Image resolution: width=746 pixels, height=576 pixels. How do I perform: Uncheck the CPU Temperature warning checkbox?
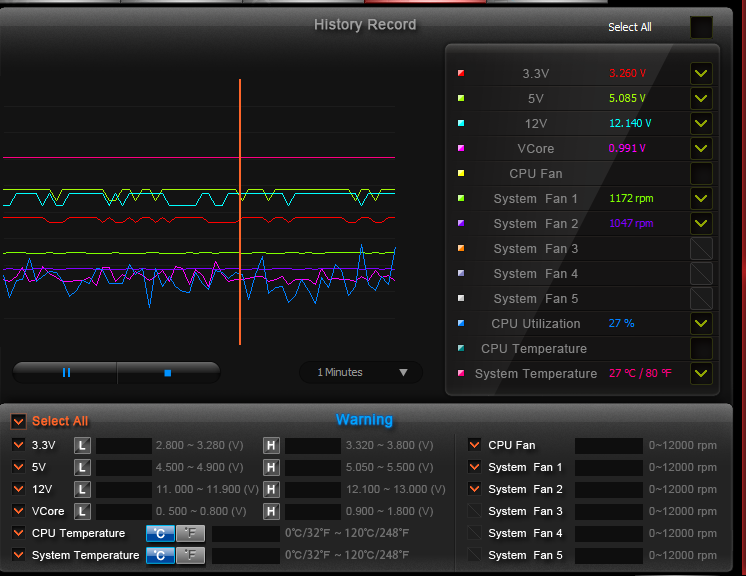coord(19,533)
